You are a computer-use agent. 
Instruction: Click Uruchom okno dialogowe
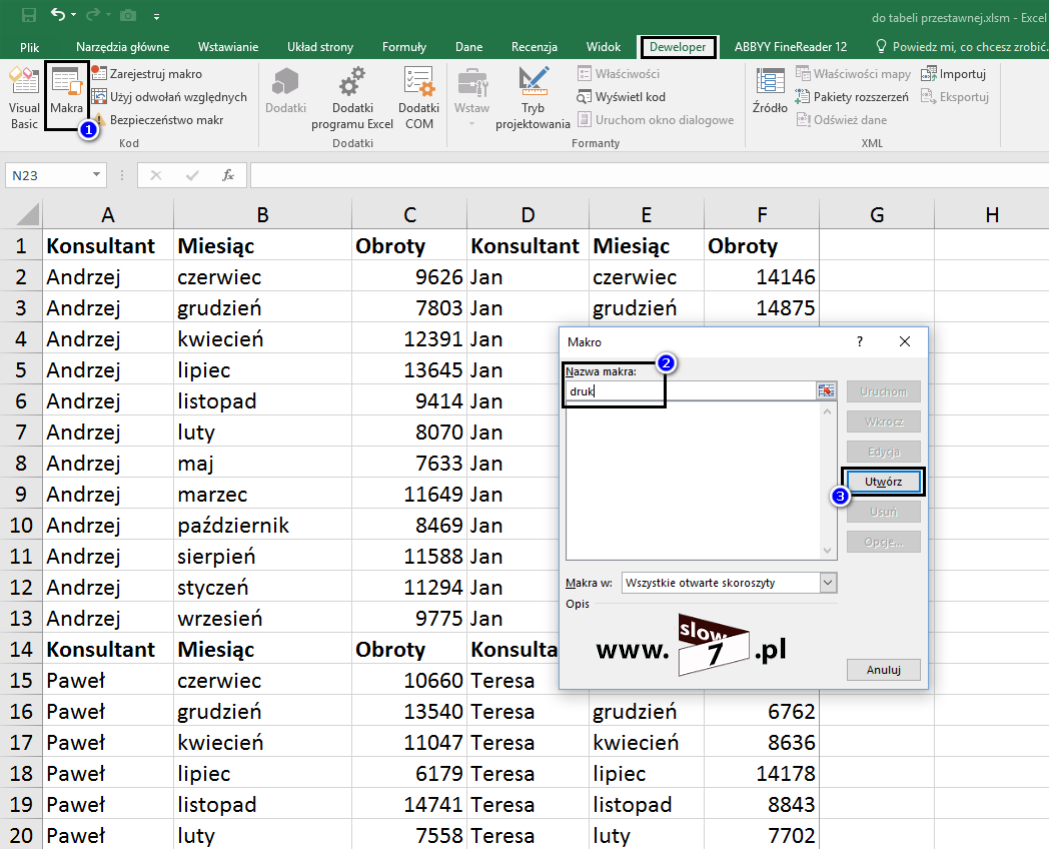click(656, 120)
